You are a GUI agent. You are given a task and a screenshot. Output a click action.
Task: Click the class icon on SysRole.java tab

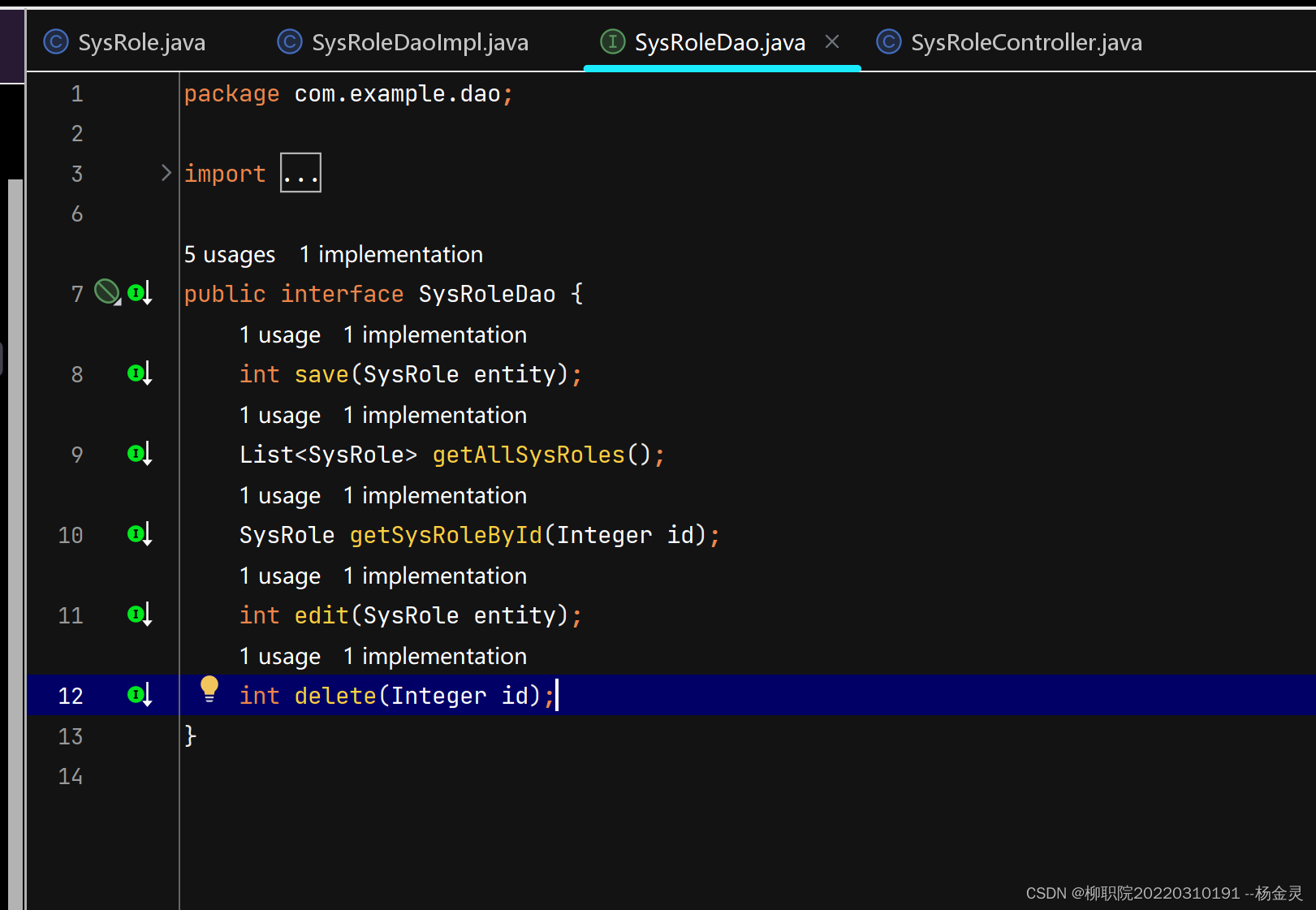(x=54, y=41)
